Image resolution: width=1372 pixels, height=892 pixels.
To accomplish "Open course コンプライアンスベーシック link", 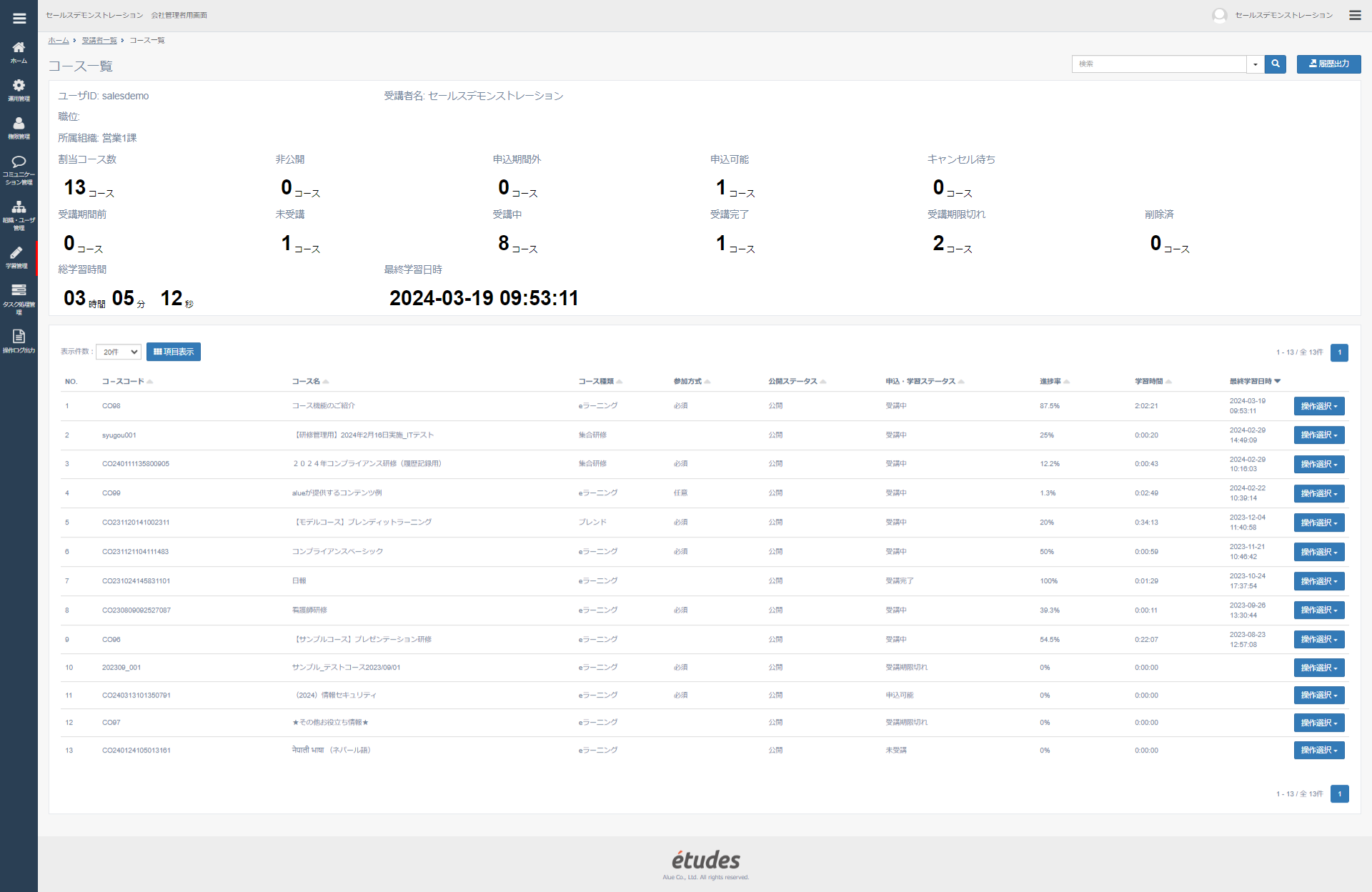I will click(337, 552).
